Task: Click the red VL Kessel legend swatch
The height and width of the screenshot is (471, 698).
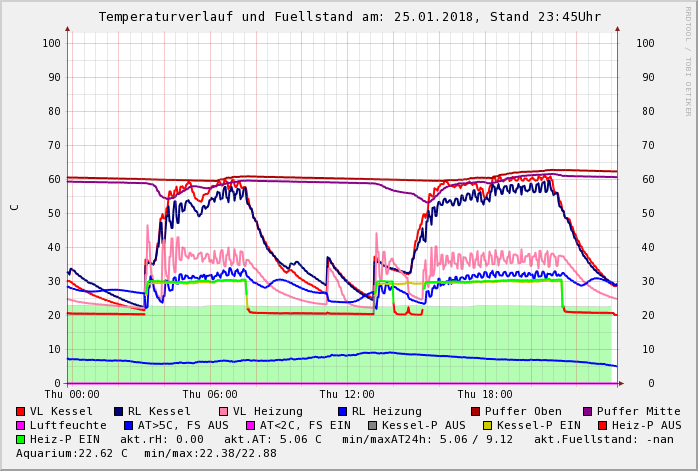Action: coord(21,412)
